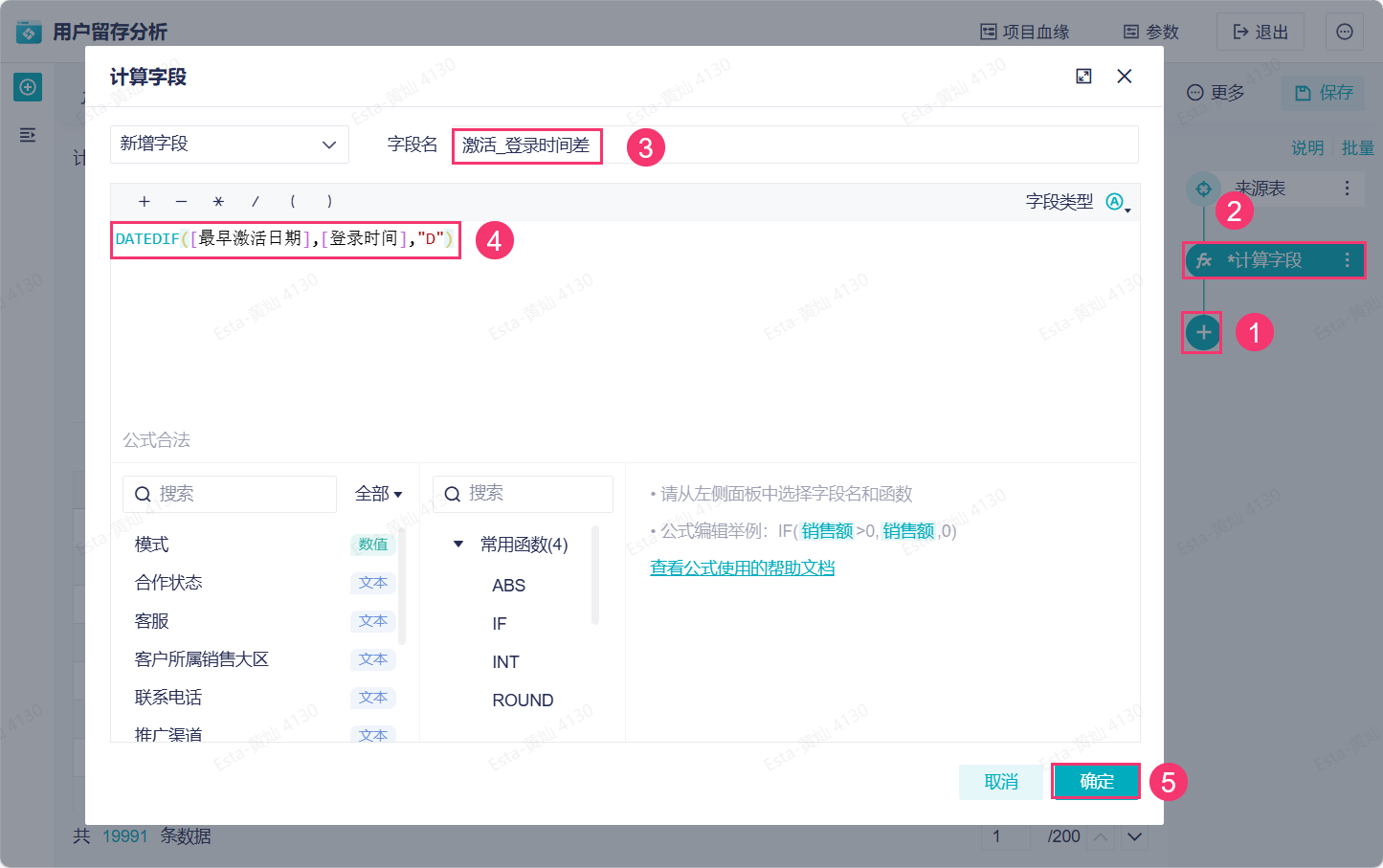
Task: Go to previous page with up chevron
Action: (x=1102, y=836)
